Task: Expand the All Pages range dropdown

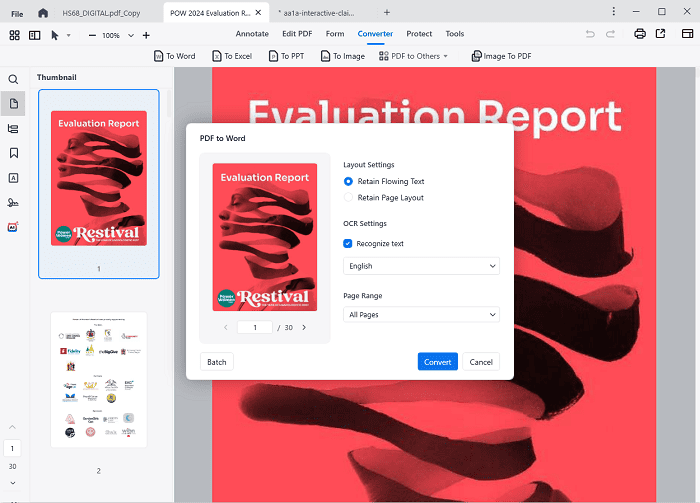Action: tap(421, 315)
